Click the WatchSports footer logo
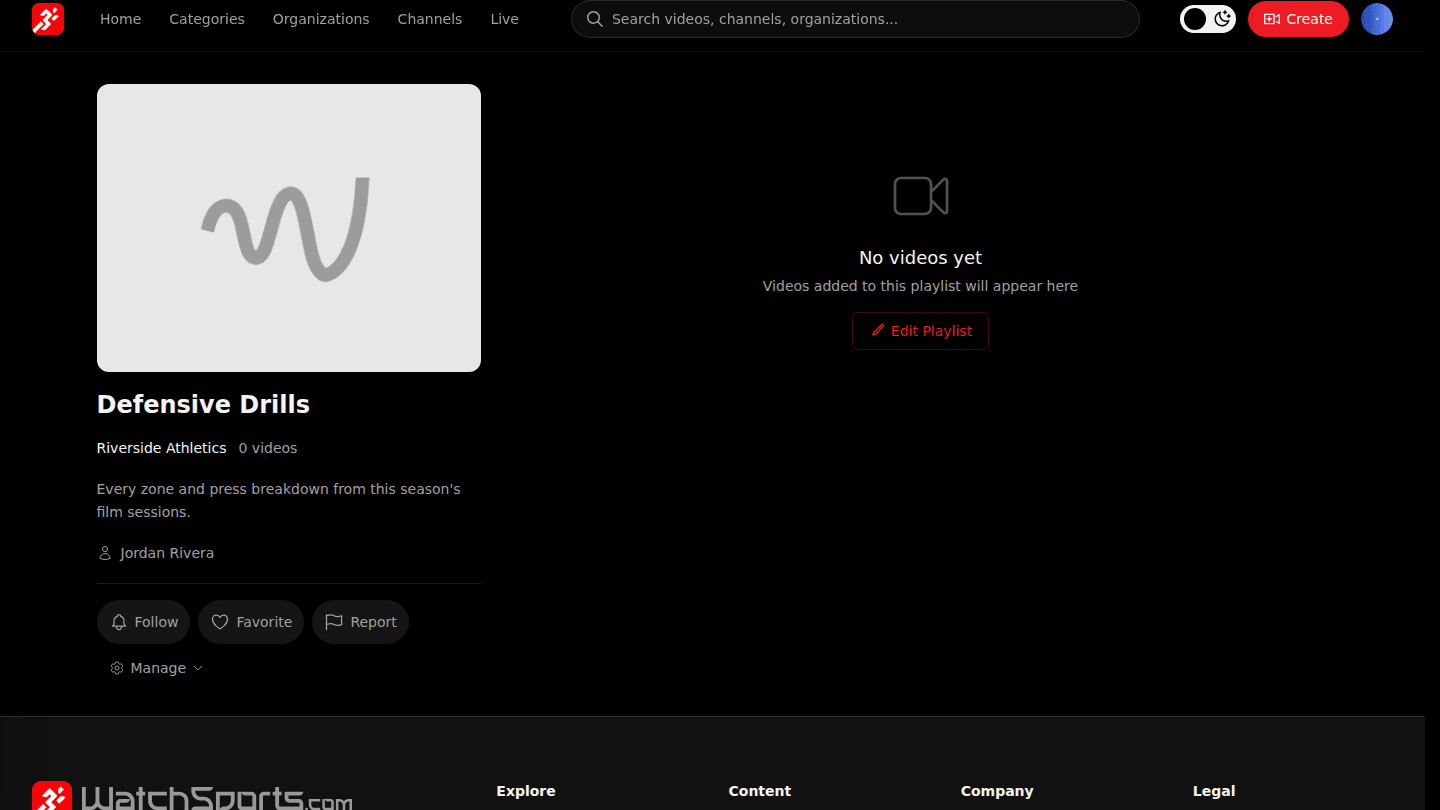Viewport: 1440px width, 810px height. 192,797
